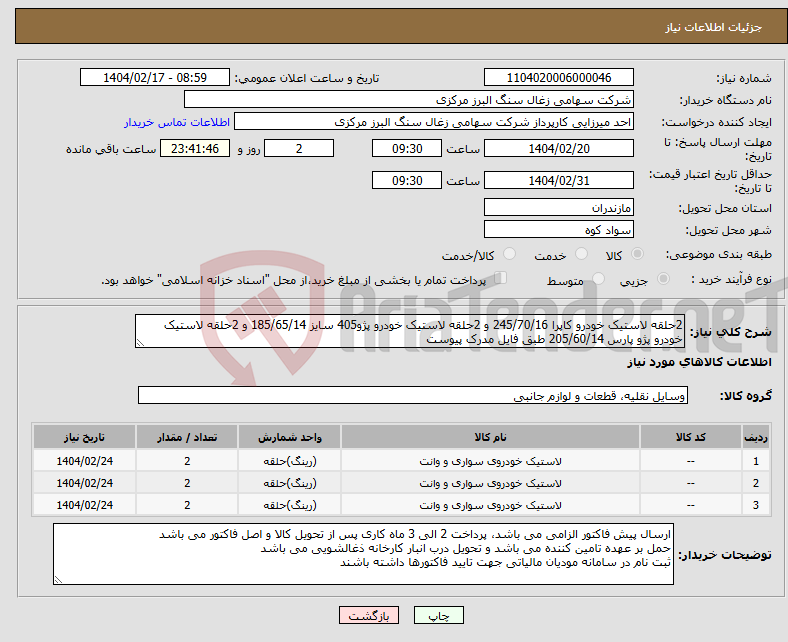Image resolution: width=788 pixels, height=642 pixels.
Task: Click the date 1404/02/24 in row 3
Action: (x=84, y=505)
